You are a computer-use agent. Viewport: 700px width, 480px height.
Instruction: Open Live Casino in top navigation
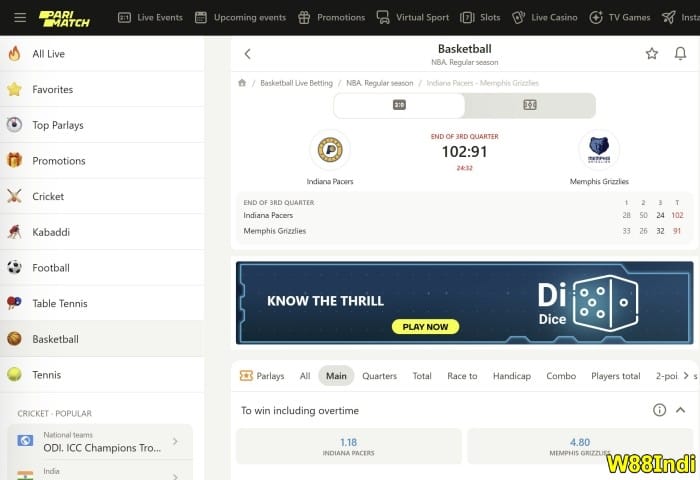tap(544, 17)
